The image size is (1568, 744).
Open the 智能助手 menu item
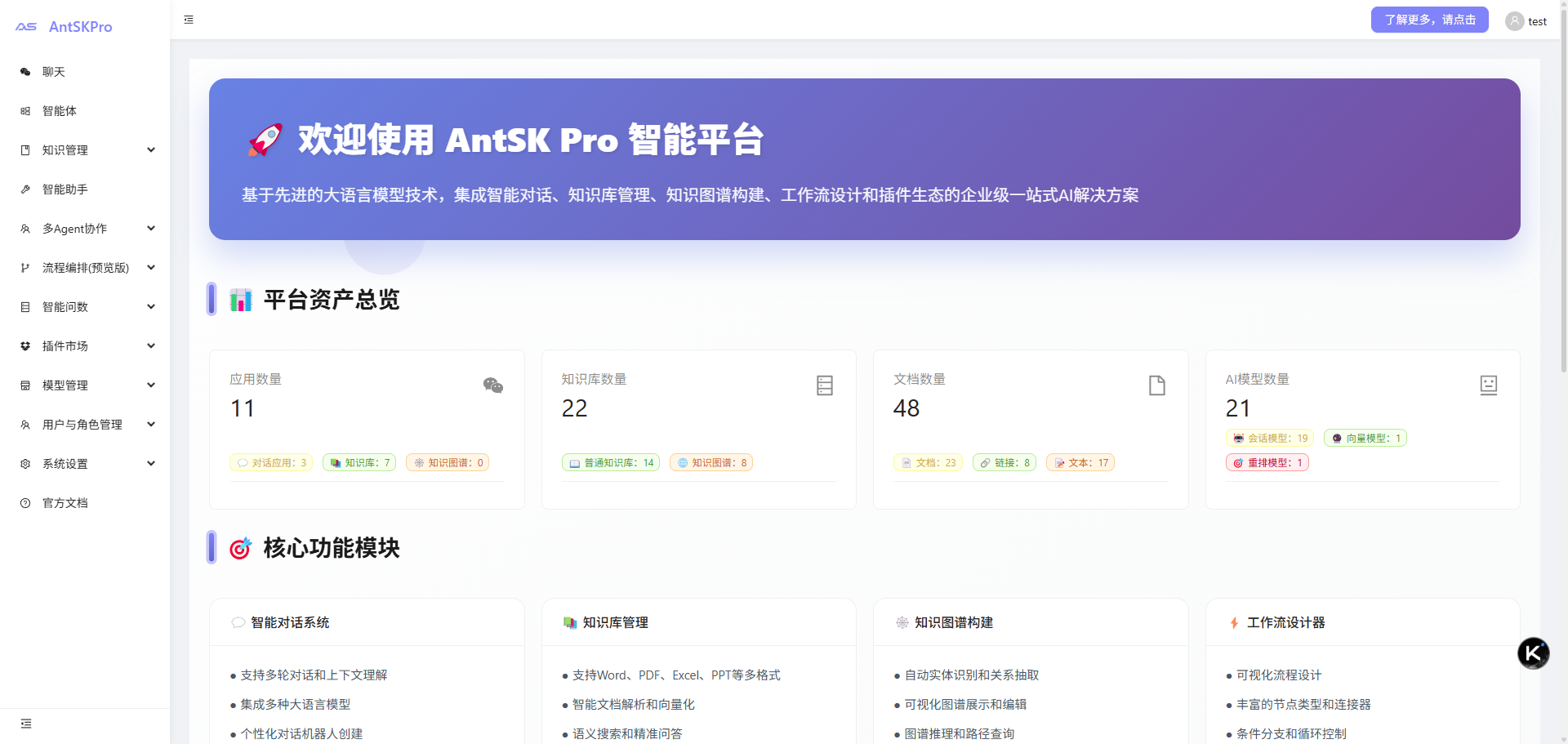click(x=85, y=189)
